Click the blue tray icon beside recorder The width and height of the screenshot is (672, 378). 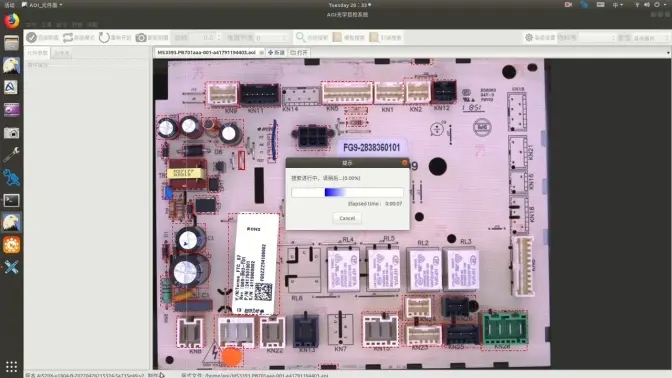(585, 5)
